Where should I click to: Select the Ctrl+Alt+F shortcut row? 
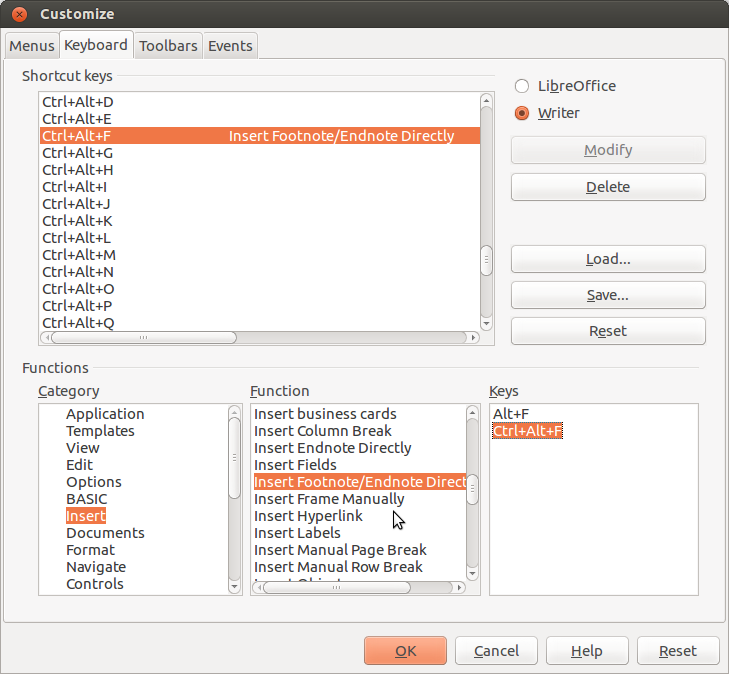260,136
